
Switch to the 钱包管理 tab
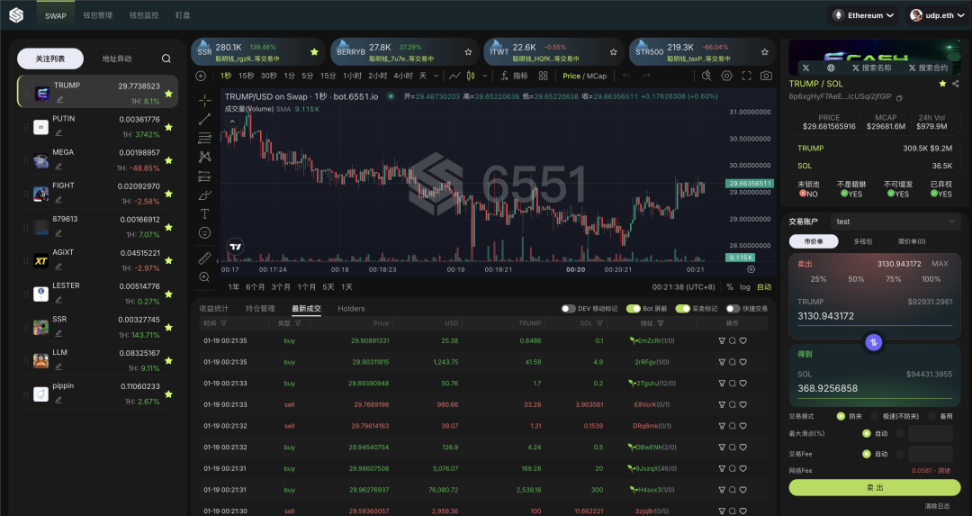(x=98, y=15)
